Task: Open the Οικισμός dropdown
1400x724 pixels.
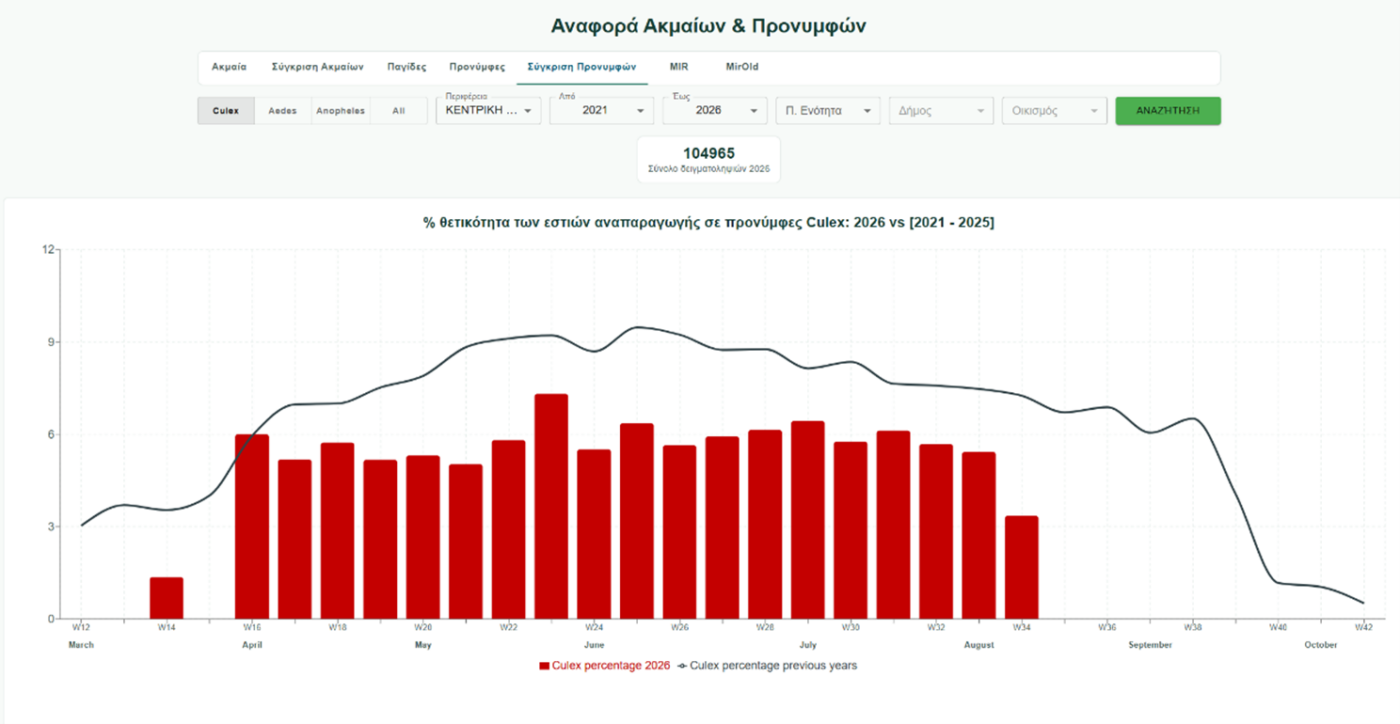Action: pos(1055,110)
